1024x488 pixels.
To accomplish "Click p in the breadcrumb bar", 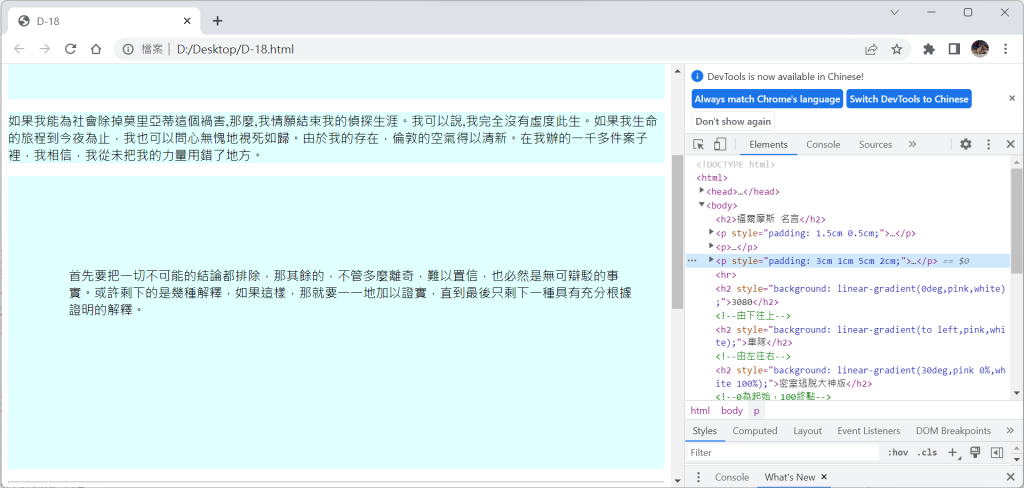I will [x=756, y=411].
